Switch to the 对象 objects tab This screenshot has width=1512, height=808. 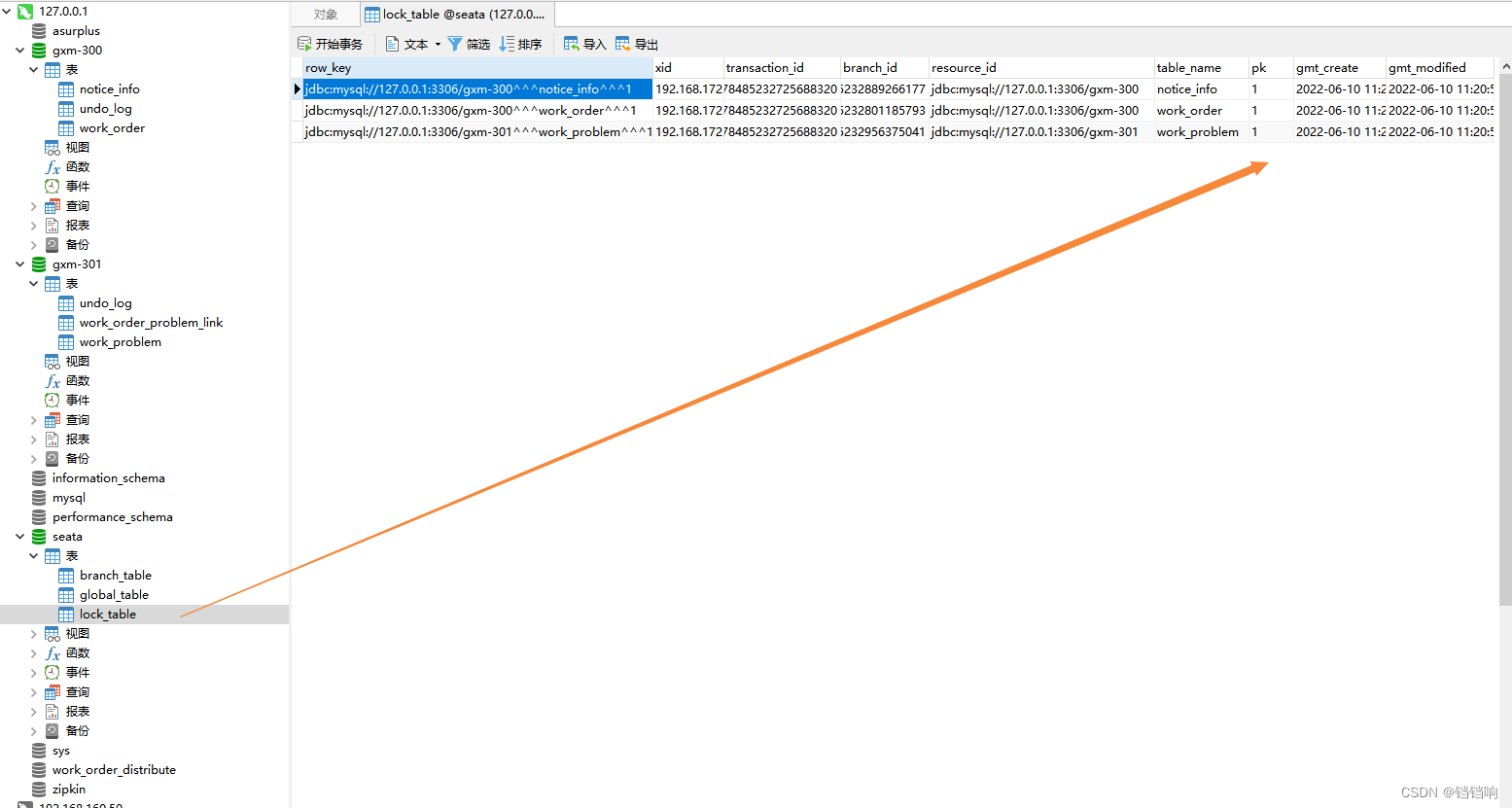coord(326,15)
